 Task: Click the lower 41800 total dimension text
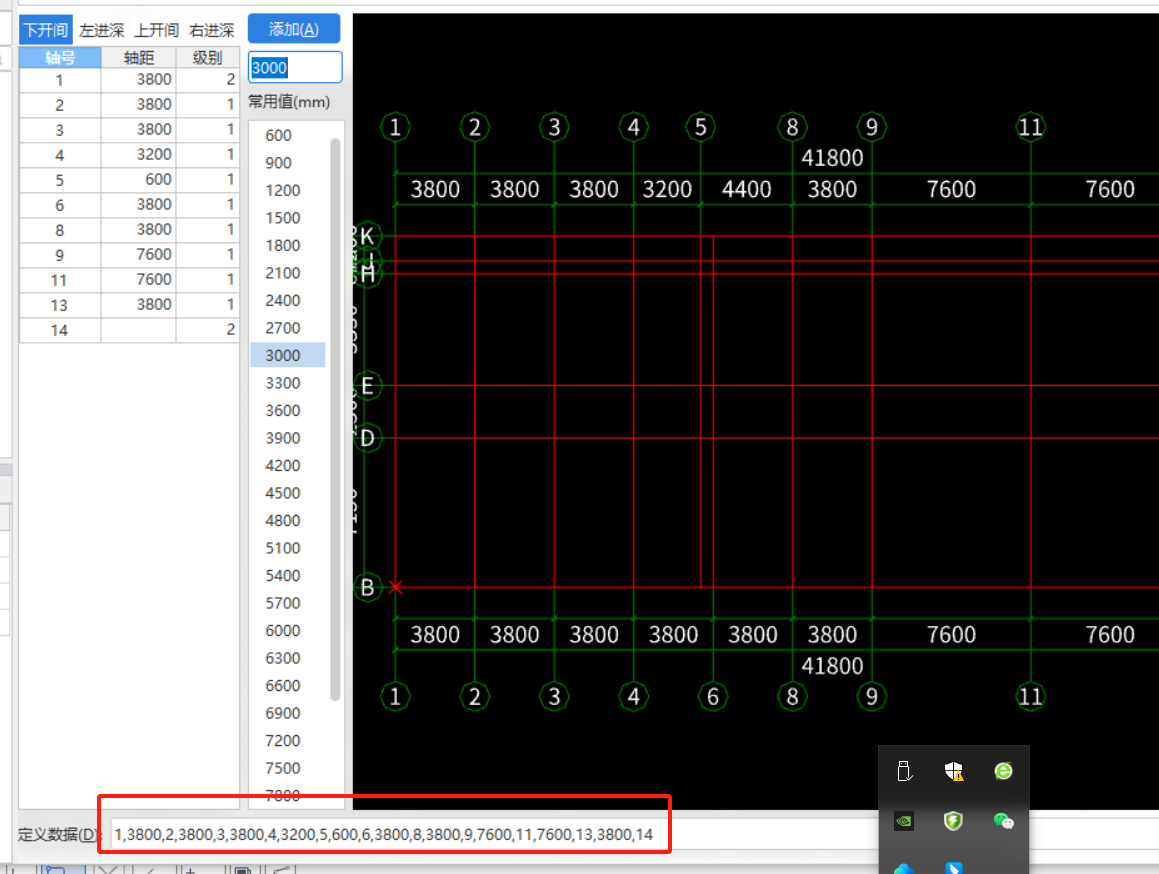tap(832, 666)
